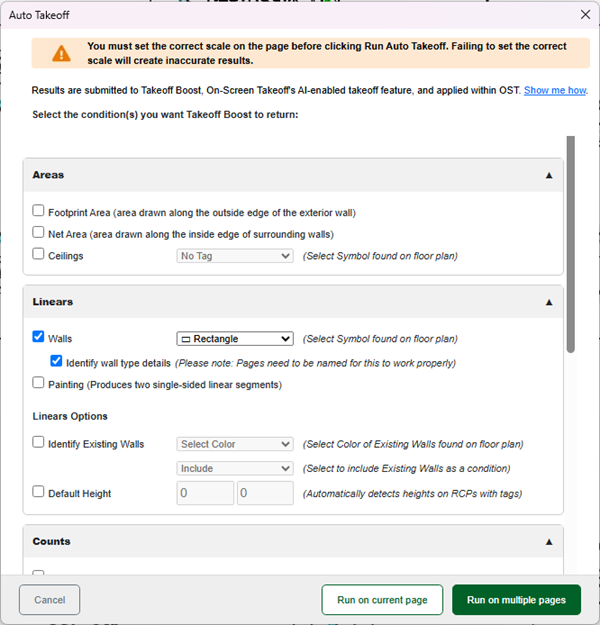Collapse the Areas section
600x625 pixels.
click(x=549, y=175)
